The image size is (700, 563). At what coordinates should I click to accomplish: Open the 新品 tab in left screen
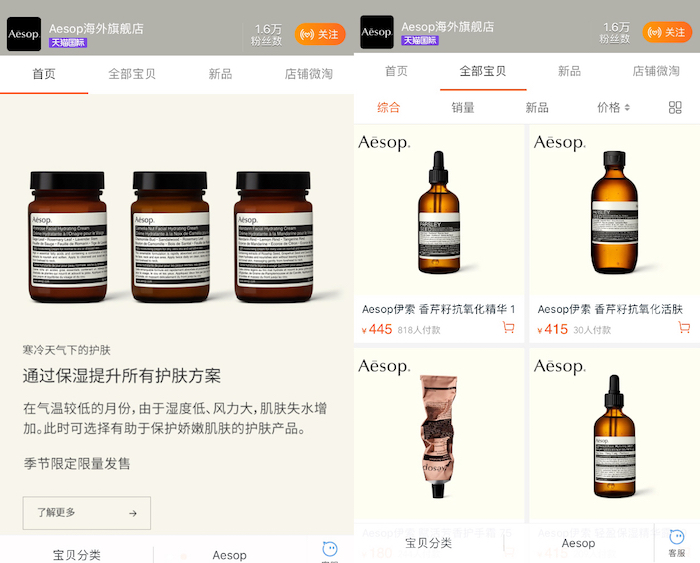click(x=220, y=74)
